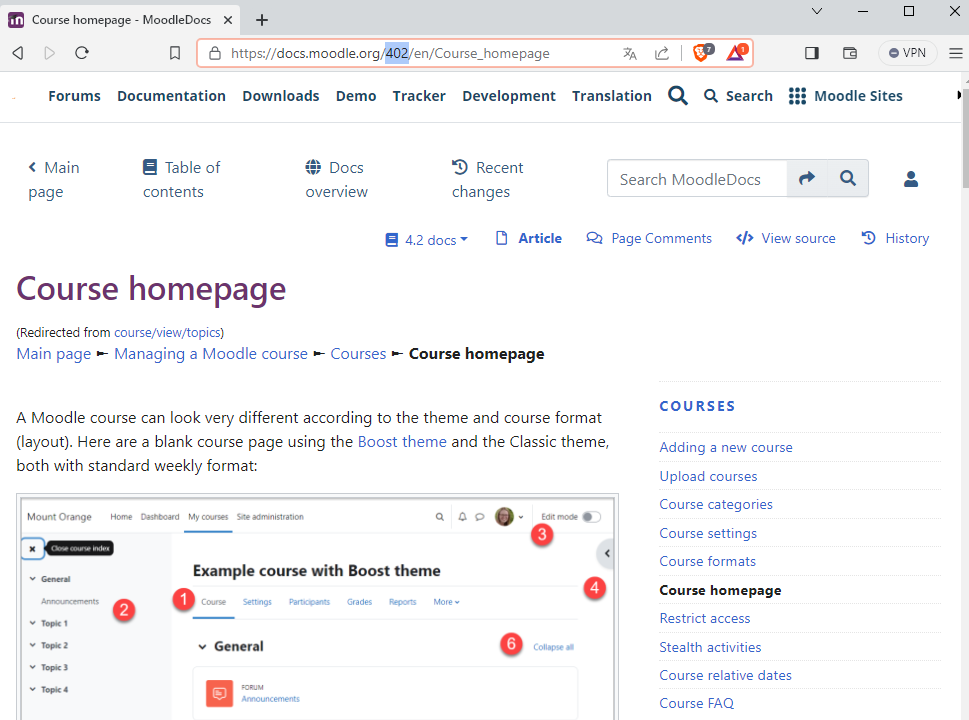Open the tab search down-chevron in title bar
Image resolution: width=969 pixels, height=720 pixels.
coord(817,11)
